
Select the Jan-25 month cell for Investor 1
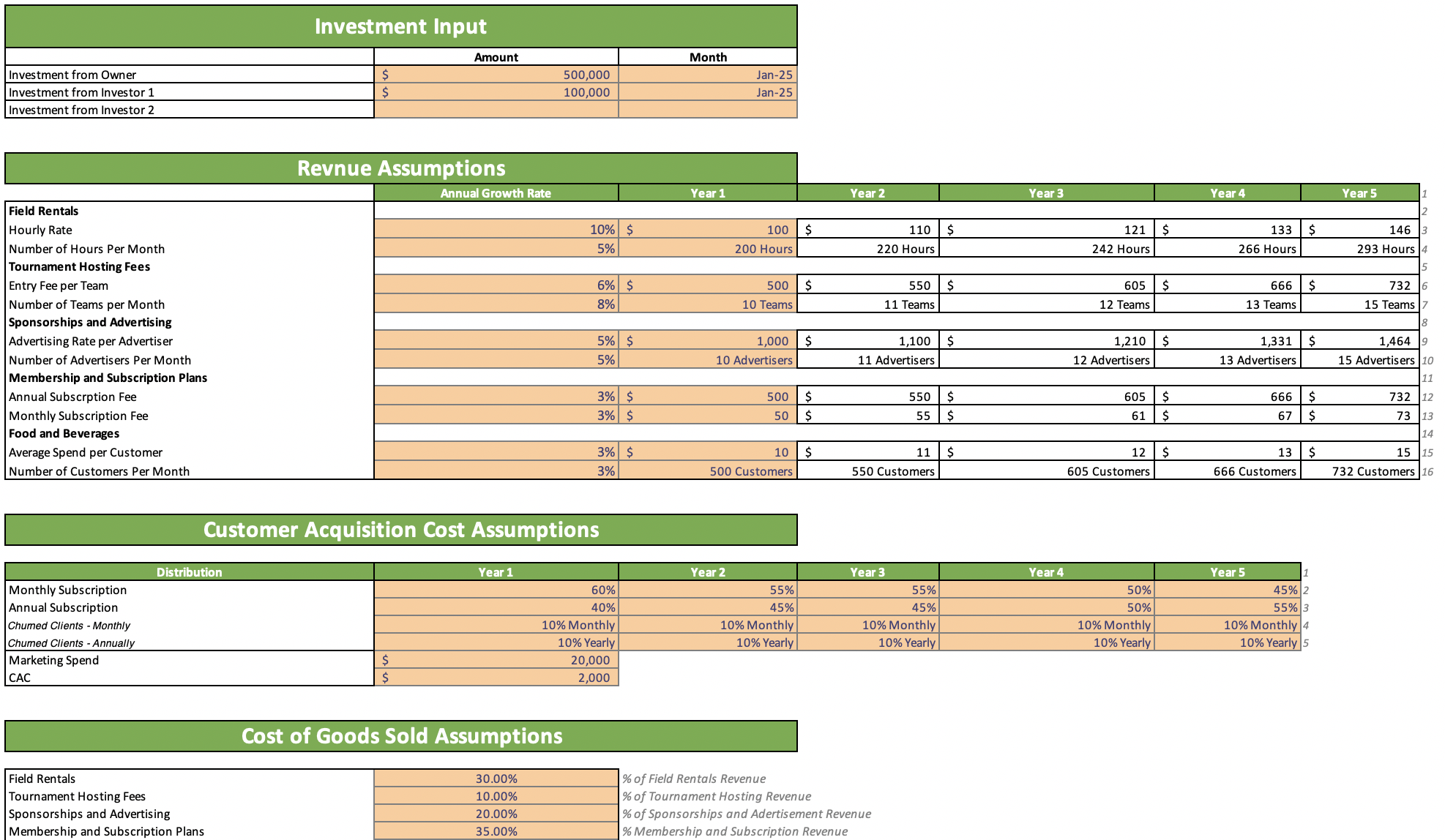coord(707,92)
